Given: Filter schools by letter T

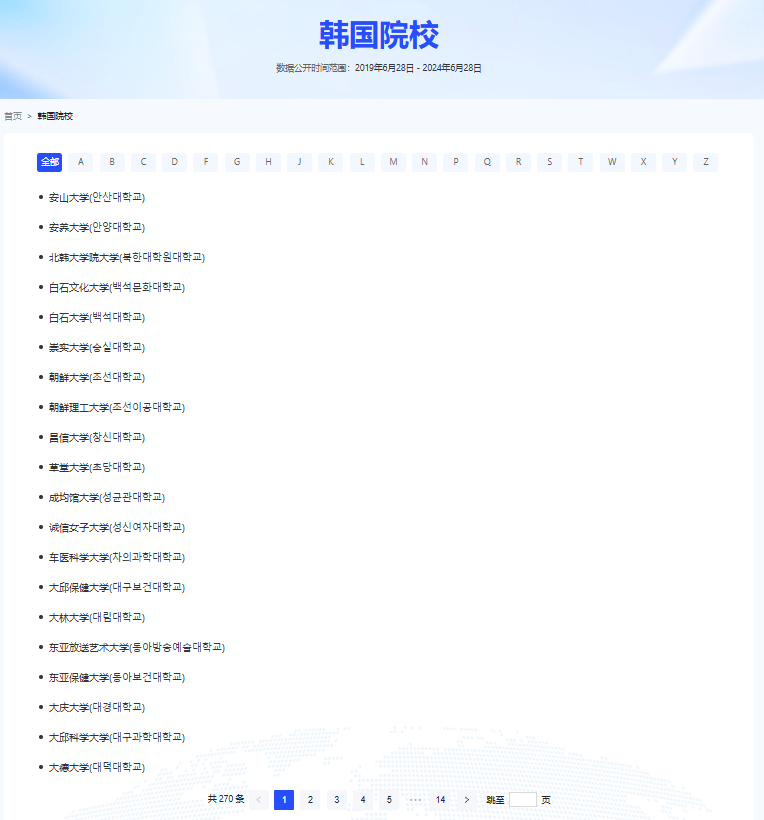Looking at the screenshot, I should (580, 162).
